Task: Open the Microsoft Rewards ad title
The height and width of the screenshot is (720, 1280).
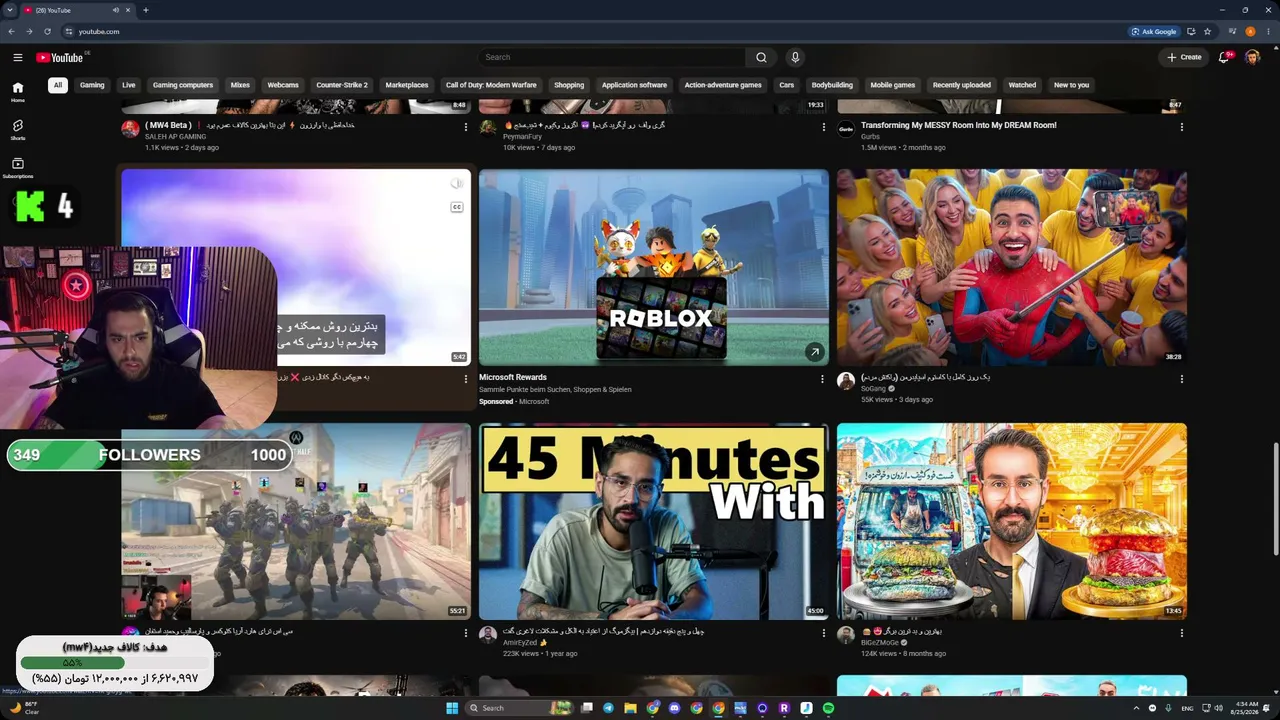Action: (x=513, y=378)
